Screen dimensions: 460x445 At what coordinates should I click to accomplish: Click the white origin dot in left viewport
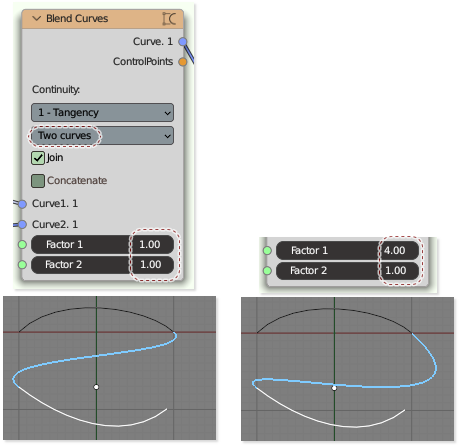(x=96, y=387)
